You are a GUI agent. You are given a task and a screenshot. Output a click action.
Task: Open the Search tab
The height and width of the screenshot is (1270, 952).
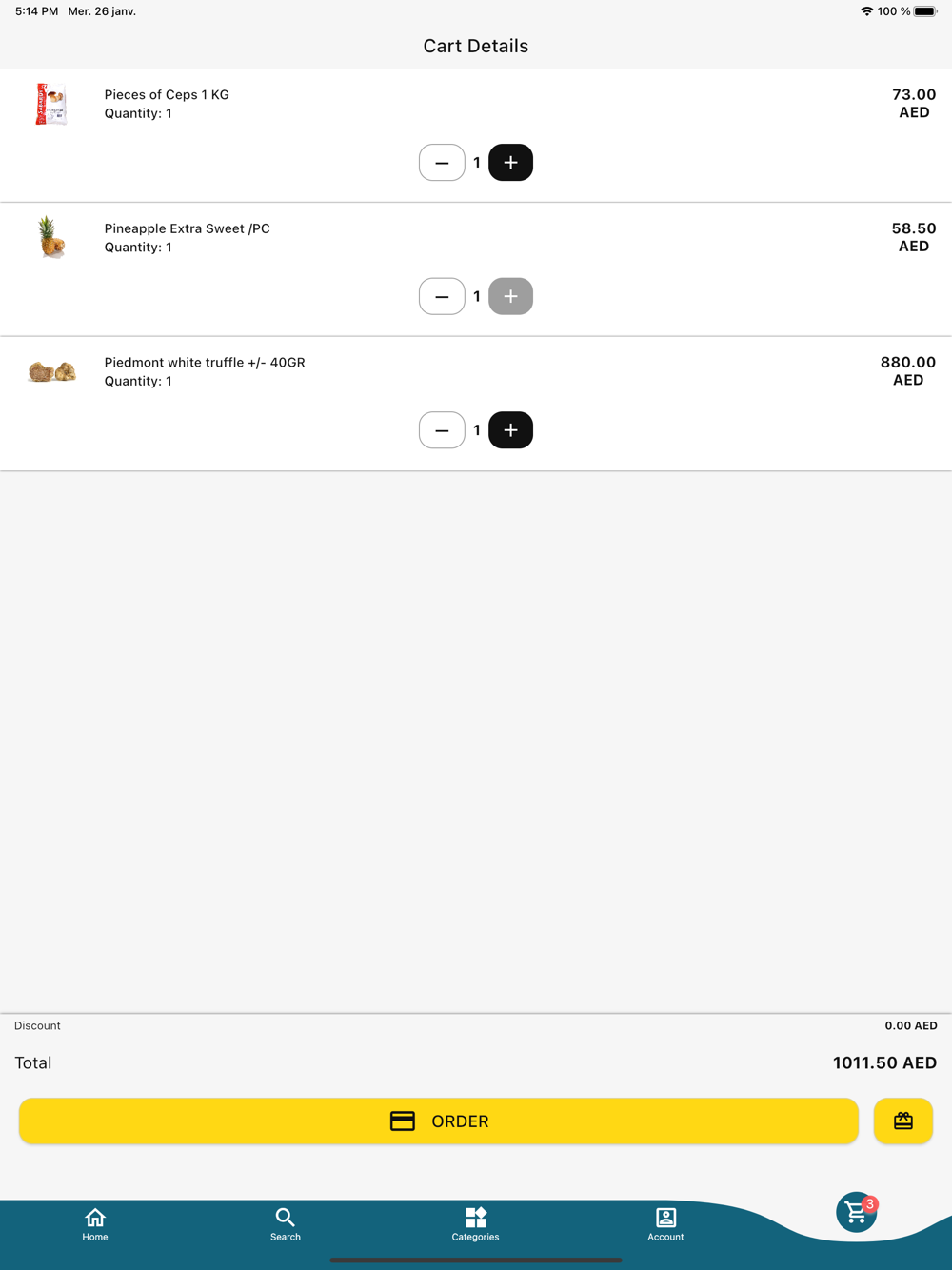click(x=286, y=1224)
